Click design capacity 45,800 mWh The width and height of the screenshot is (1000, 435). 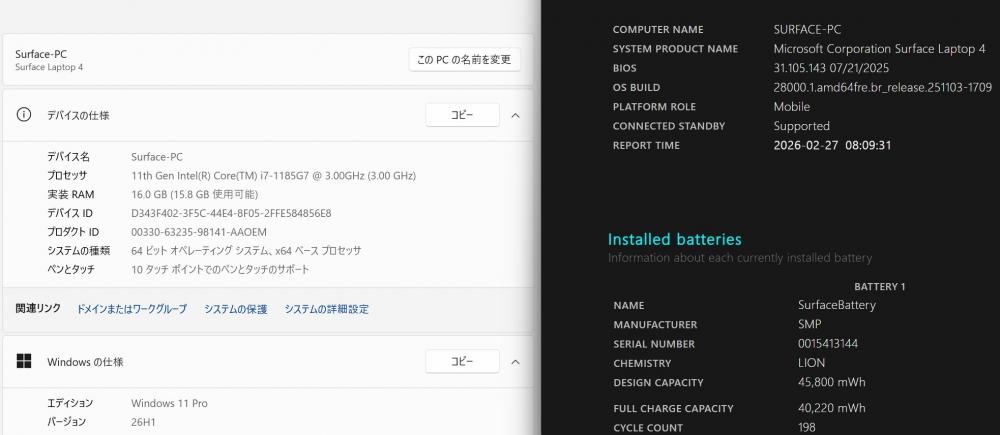pos(832,382)
